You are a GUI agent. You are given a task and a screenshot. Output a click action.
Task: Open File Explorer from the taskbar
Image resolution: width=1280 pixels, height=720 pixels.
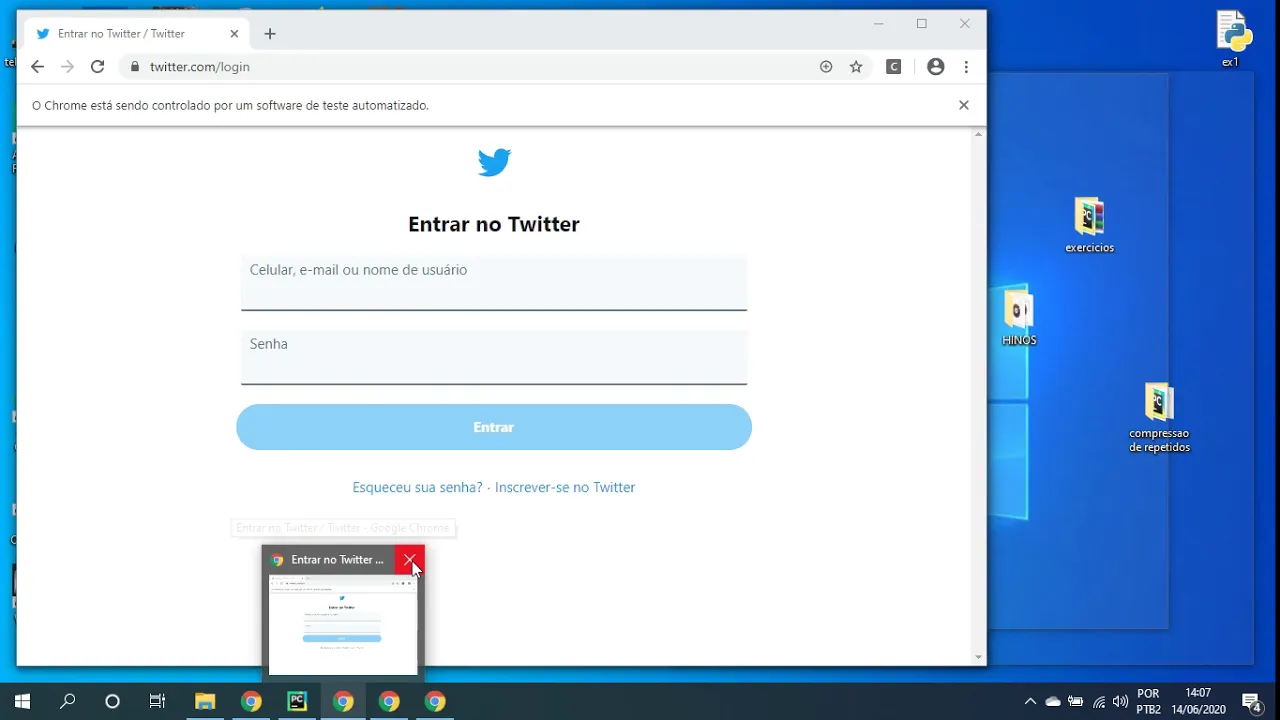[205, 701]
